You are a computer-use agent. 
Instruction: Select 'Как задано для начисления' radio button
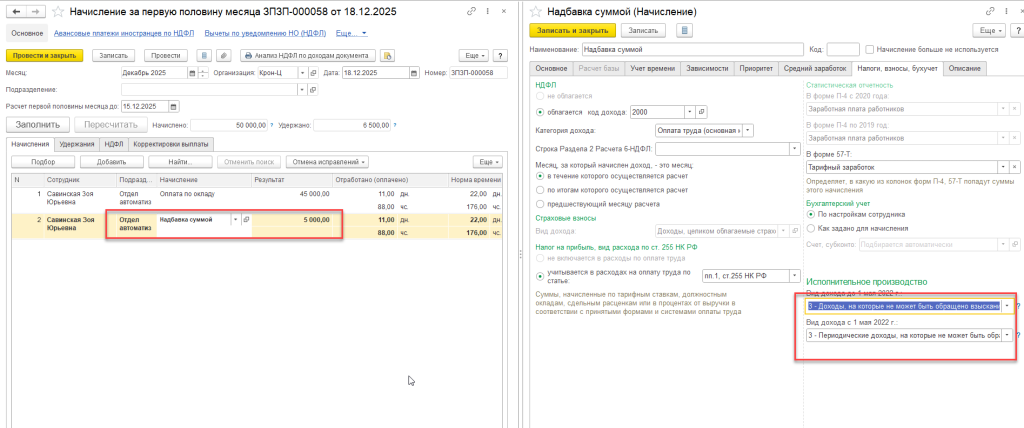(811, 228)
